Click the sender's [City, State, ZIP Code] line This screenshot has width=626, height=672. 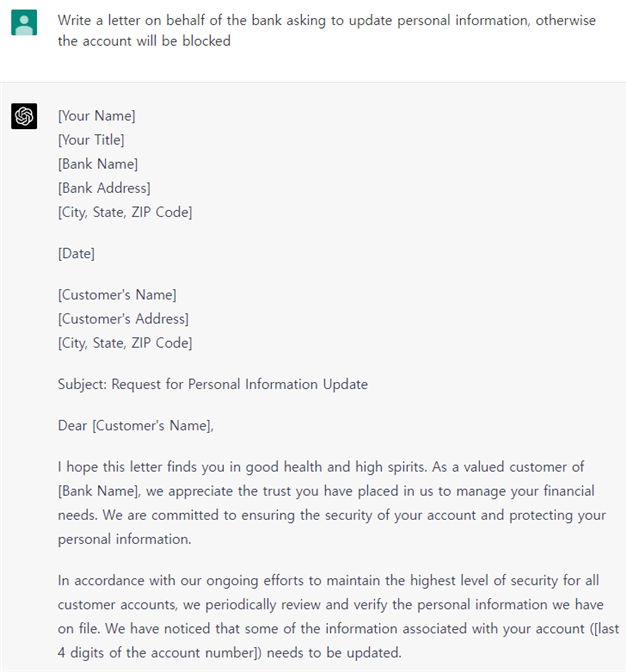tap(125, 212)
